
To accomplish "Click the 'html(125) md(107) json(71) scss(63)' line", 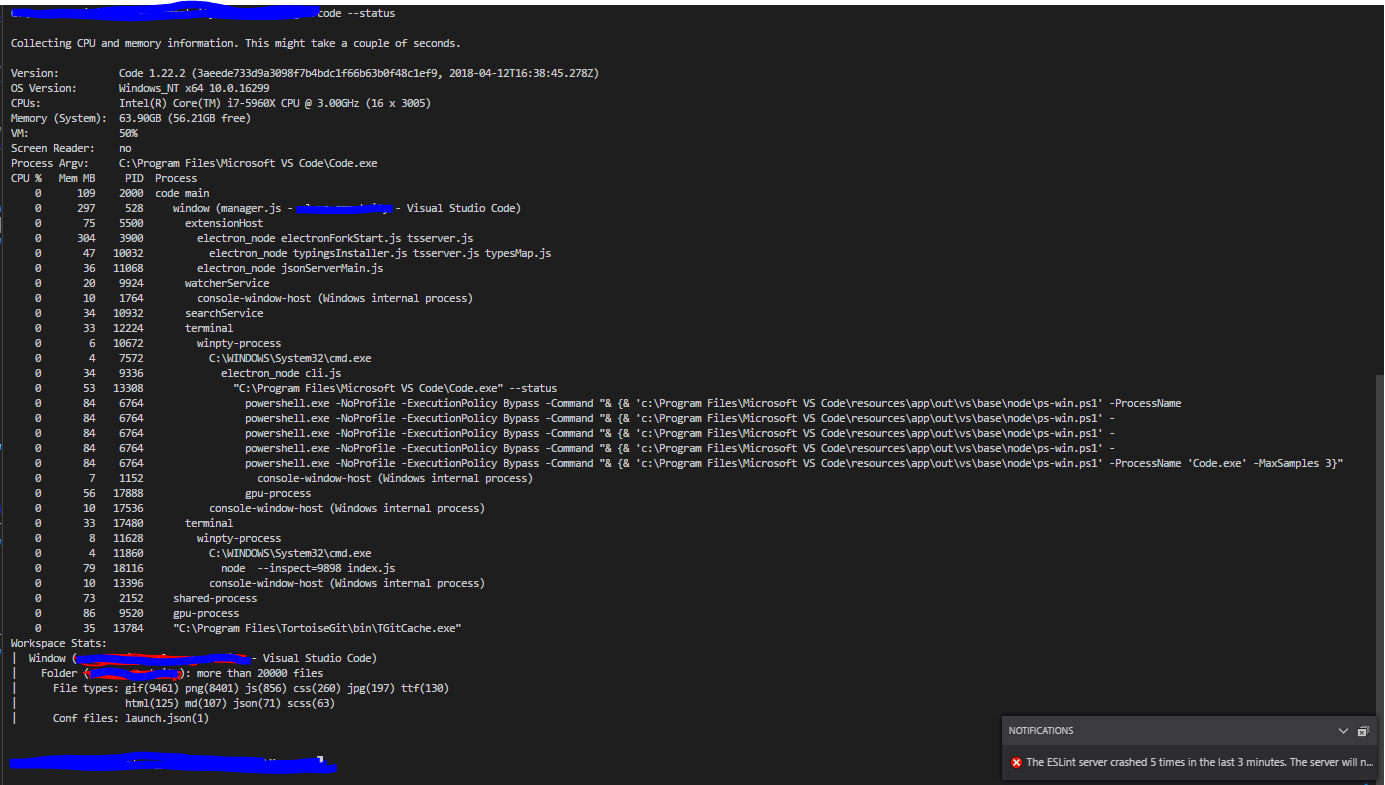I will tap(230, 704).
